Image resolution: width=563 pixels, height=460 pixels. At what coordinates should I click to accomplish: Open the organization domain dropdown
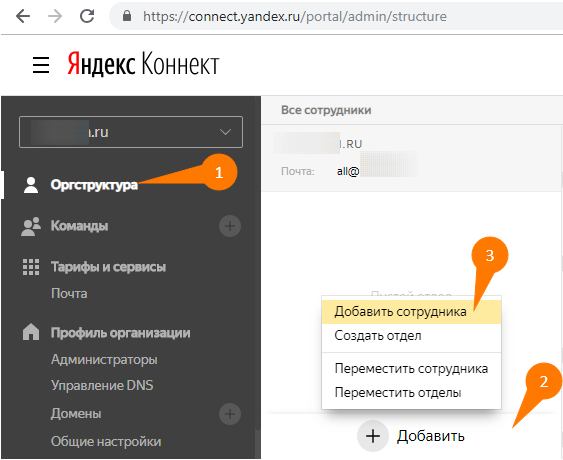point(131,132)
